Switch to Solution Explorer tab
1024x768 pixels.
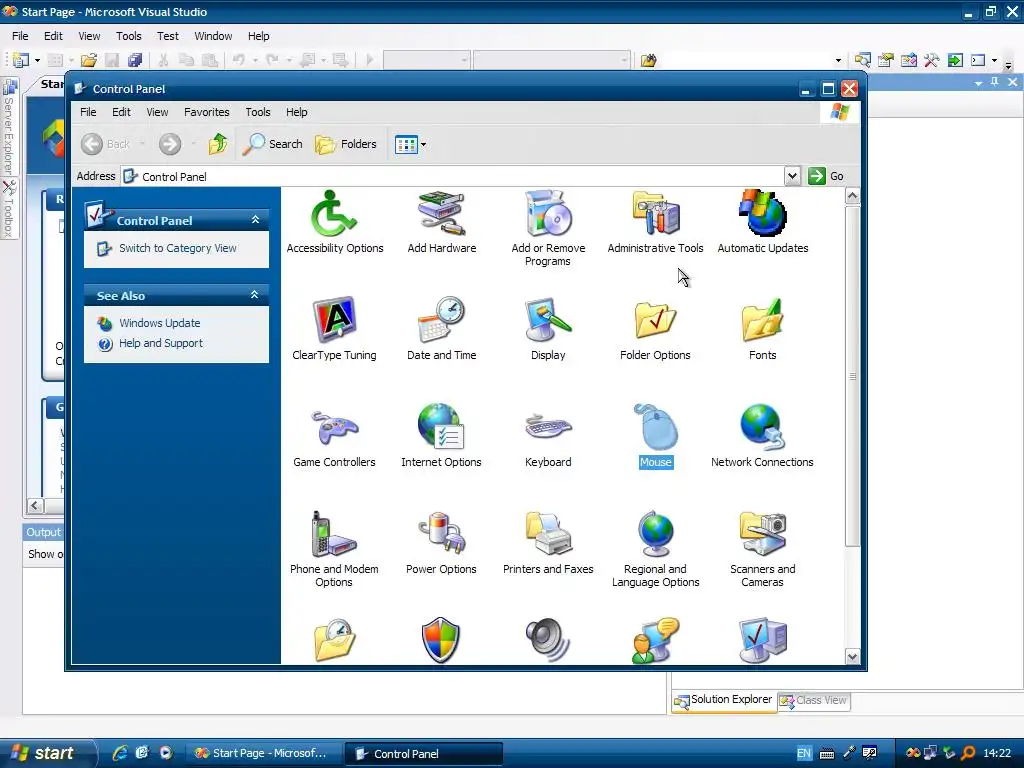pos(724,701)
